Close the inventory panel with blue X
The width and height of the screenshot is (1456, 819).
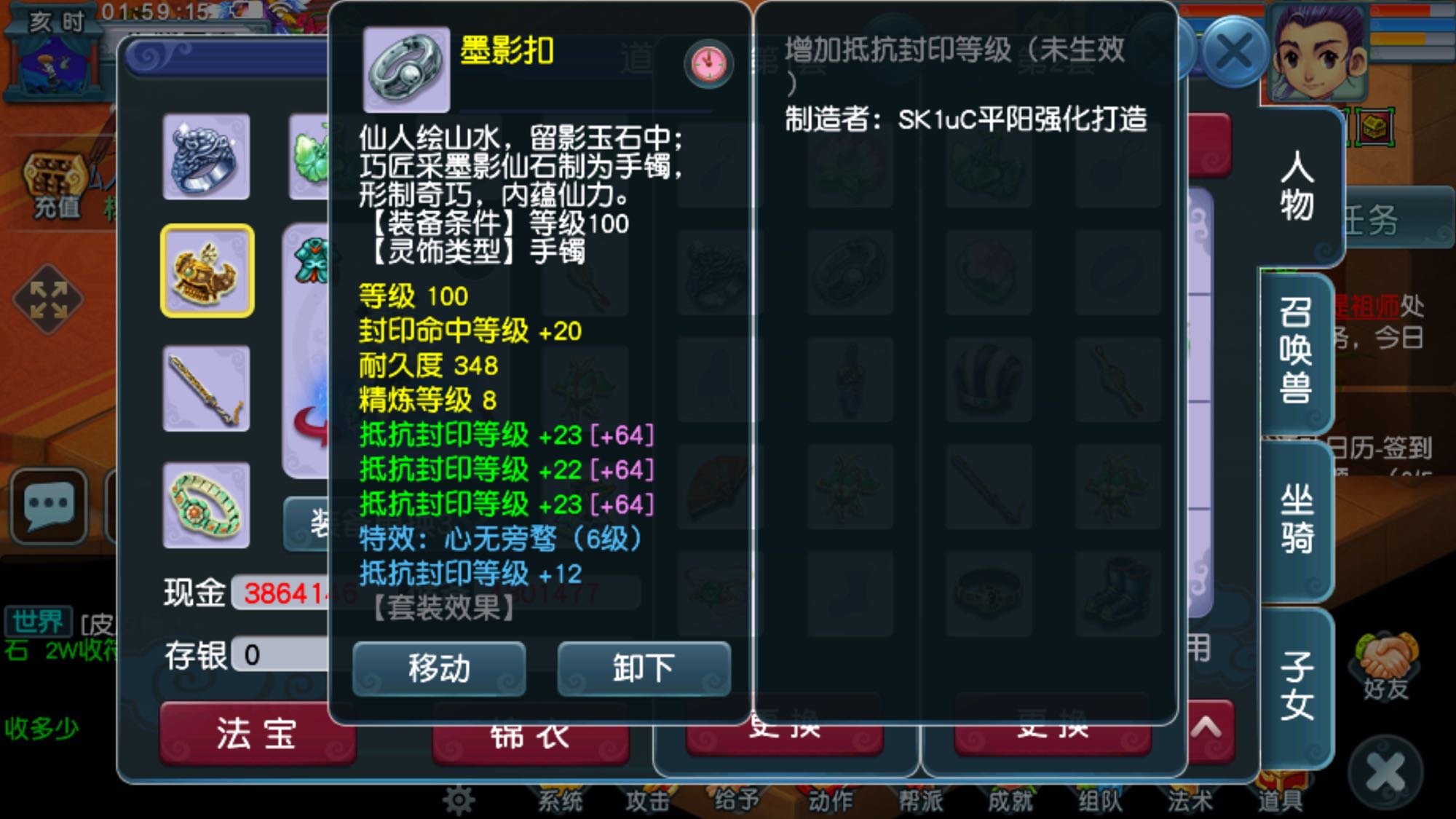click(1235, 52)
